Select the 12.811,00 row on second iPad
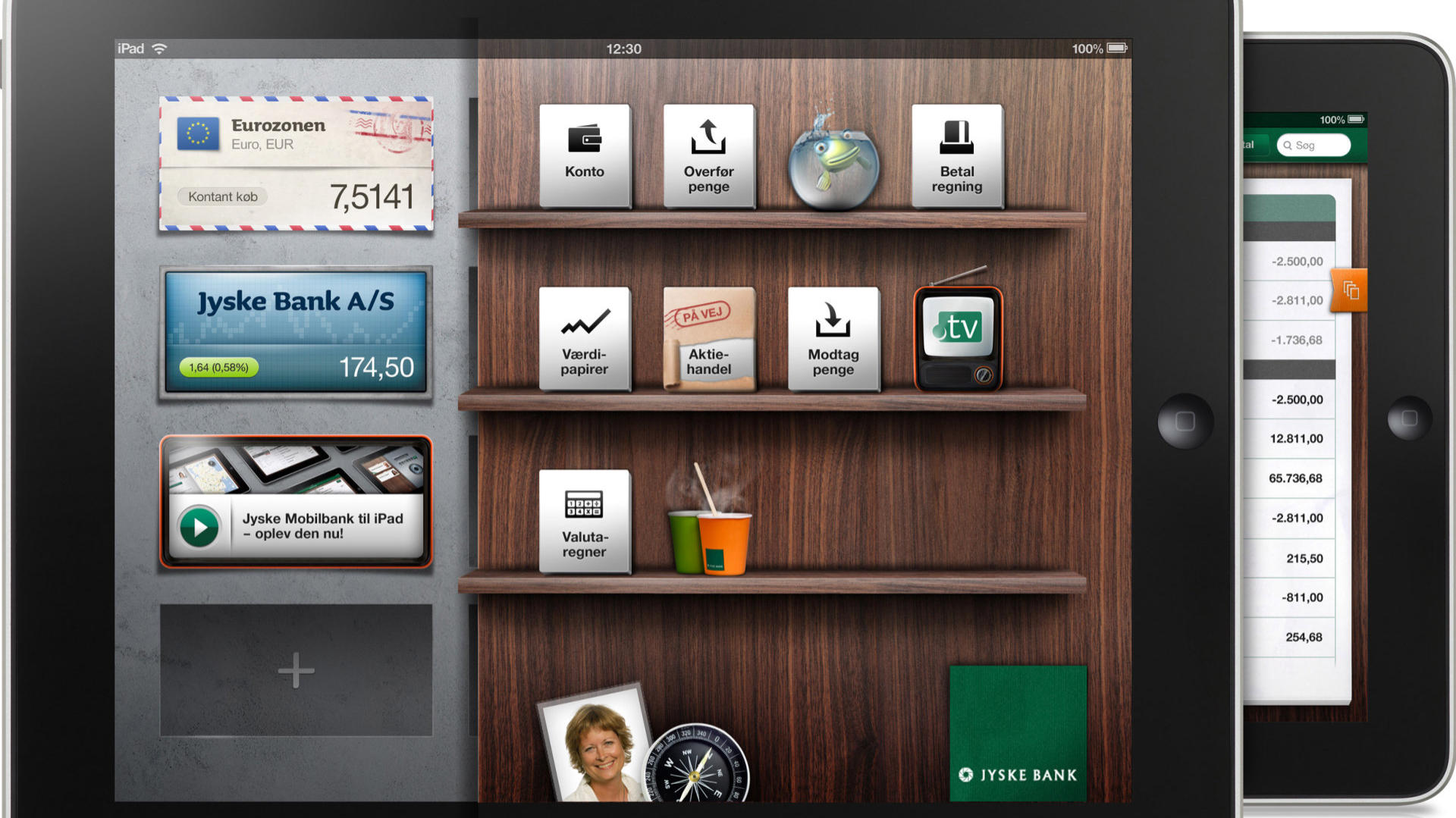This screenshot has height=818, width=1456. [x=1289, y=439]
